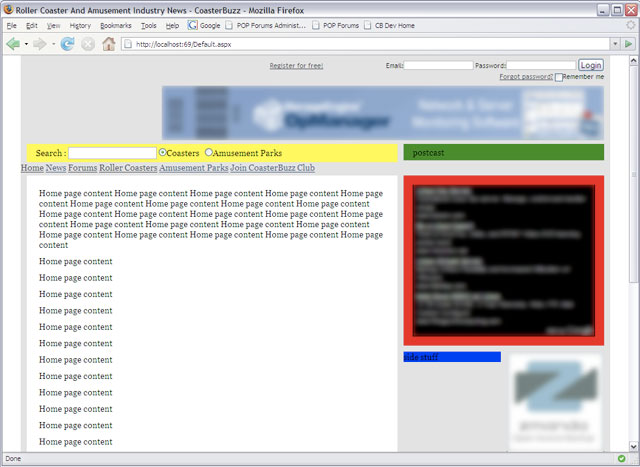This screenshot has height=467, width=640.
Task: Open the Bookmarks menu
Action: [x=116, y=25]
